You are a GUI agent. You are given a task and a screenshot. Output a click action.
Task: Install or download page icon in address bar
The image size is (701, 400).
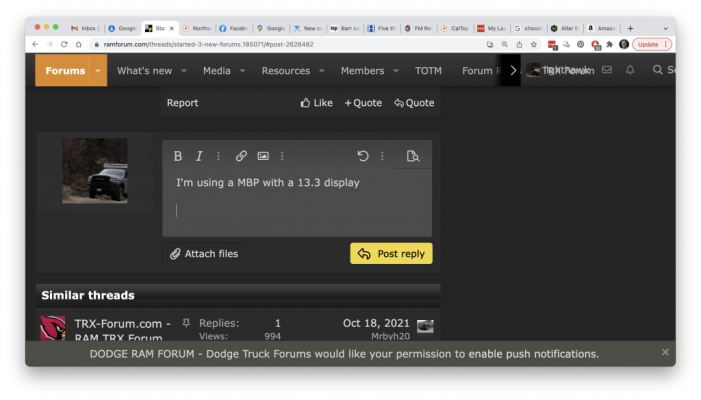pyautogui.click(x=490, y=44)
